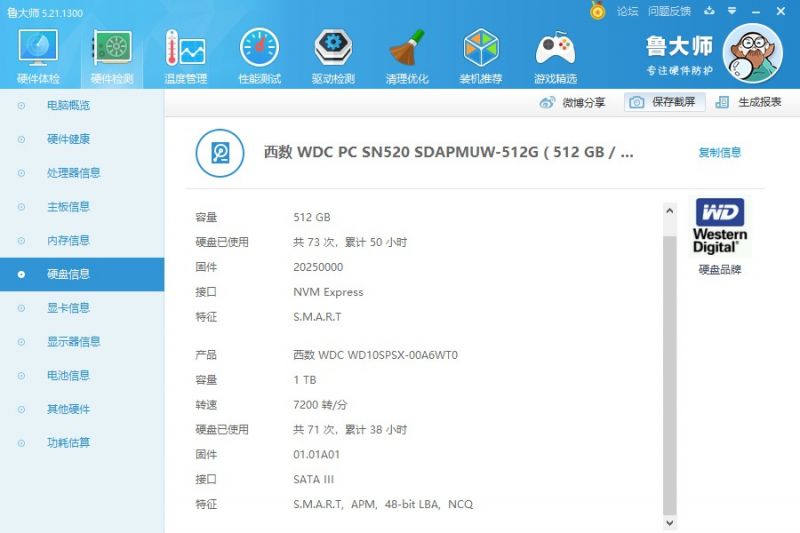Viewport: 800px width, 533px height.
Task: Click 硬盘品牌 label under WD logo
Action: [719, 270]
